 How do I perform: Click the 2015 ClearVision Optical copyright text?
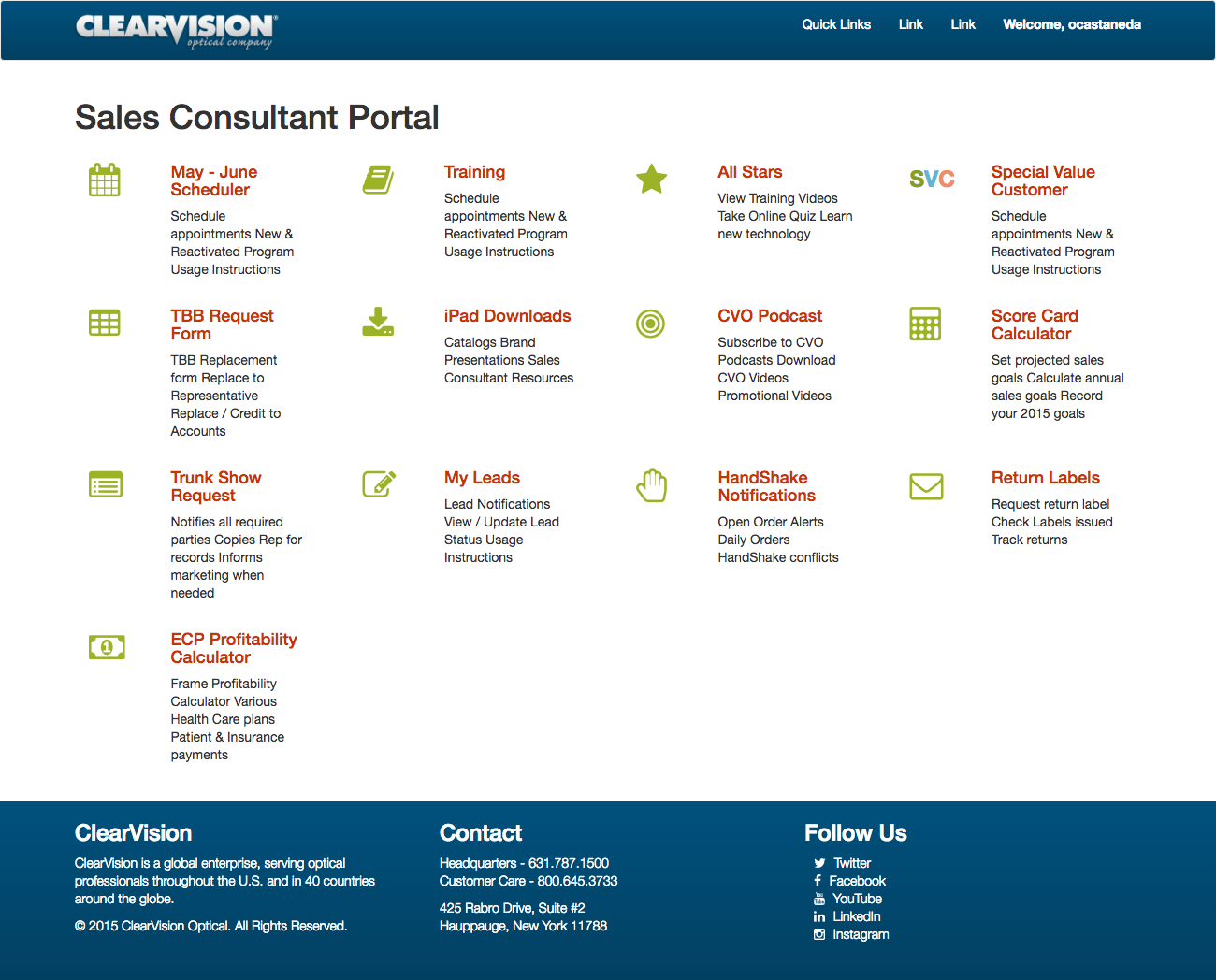pyautogui.click(x=210, y=926)
